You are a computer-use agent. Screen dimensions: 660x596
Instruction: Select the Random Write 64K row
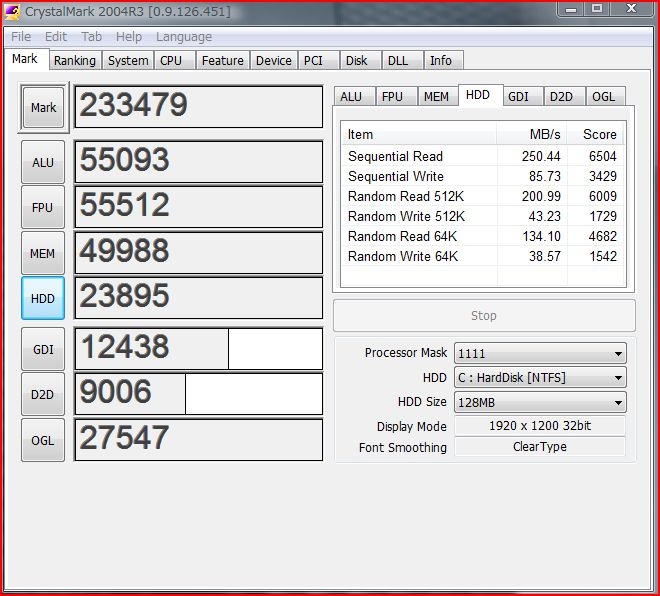coord(483,256)
